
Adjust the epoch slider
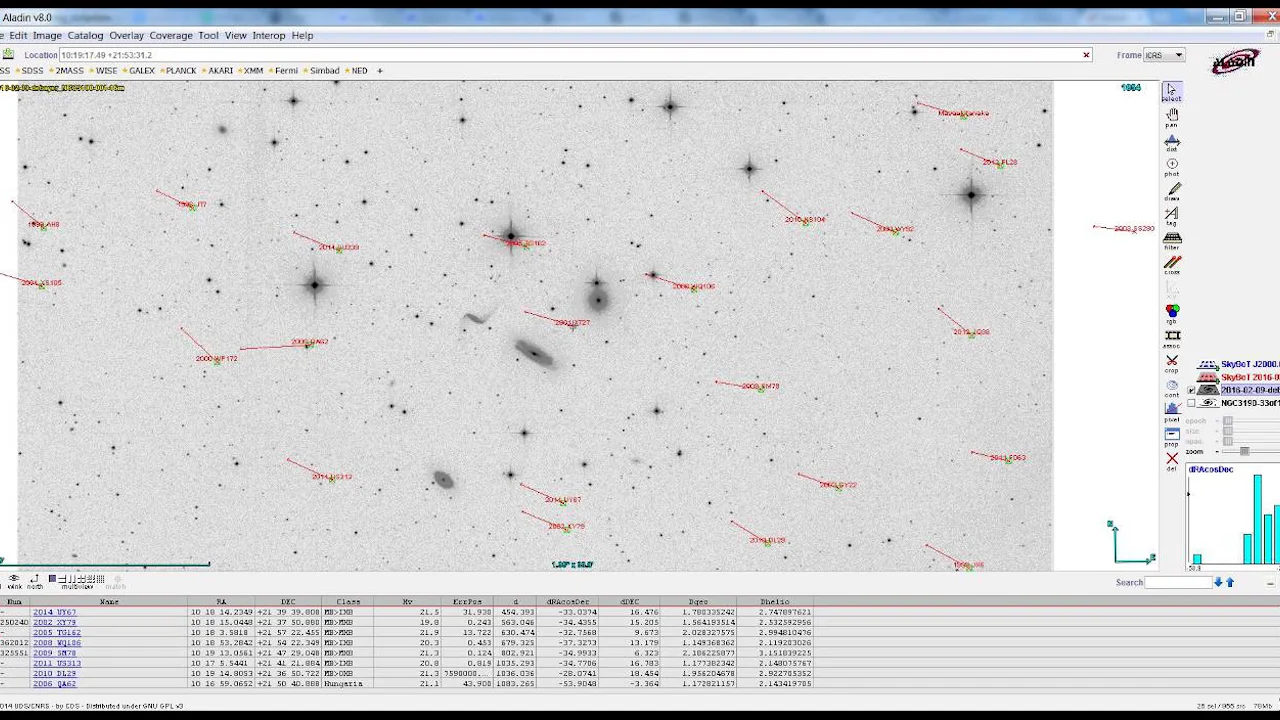[1228, 421]
